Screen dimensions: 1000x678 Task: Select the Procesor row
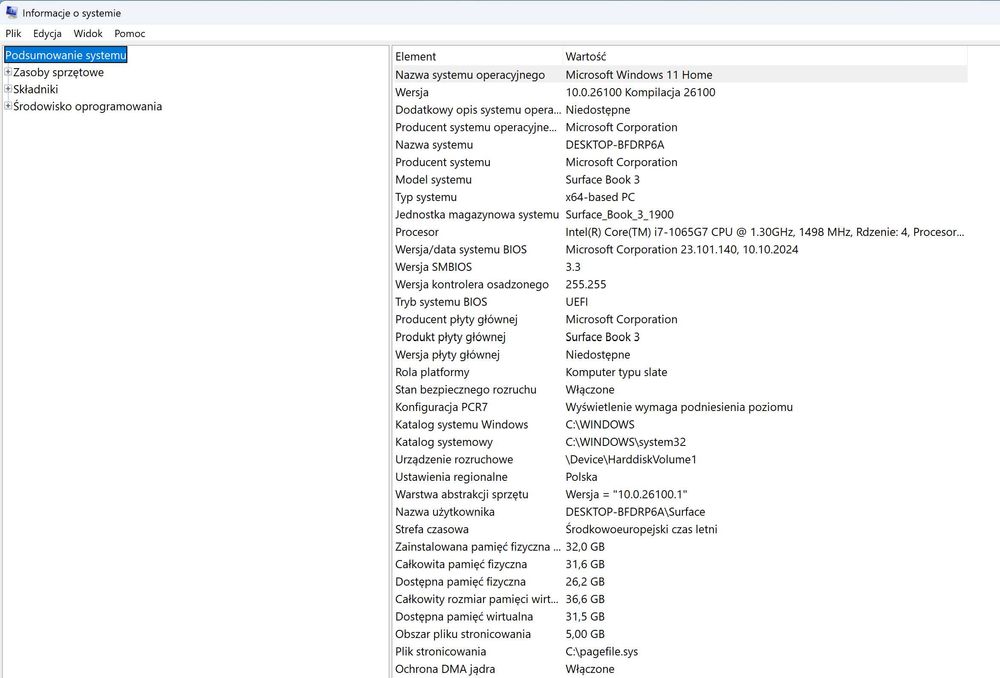tap(680, 232)
